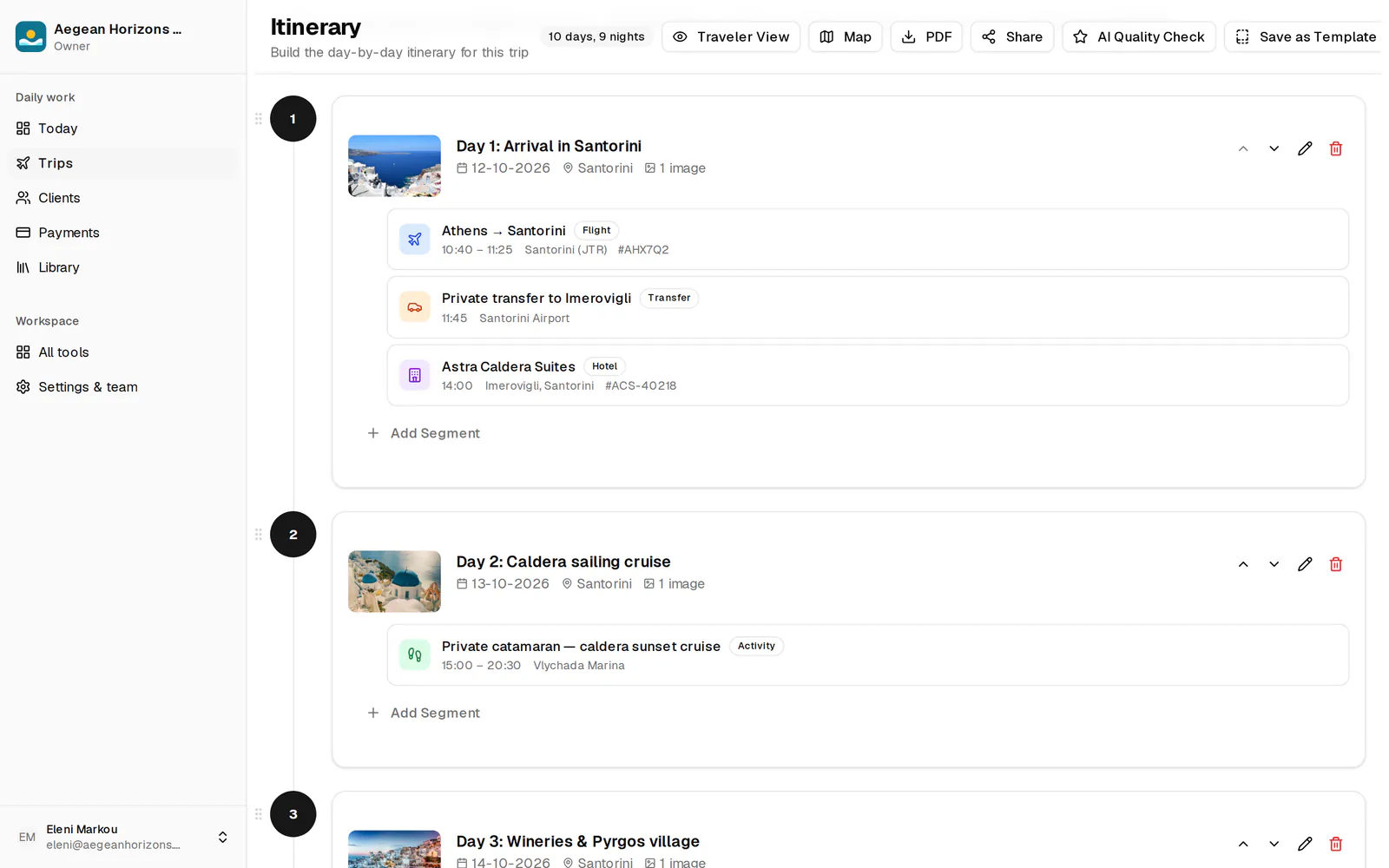
Task: Delete Day 3 using the trash icon
Action: [1336, 844]
